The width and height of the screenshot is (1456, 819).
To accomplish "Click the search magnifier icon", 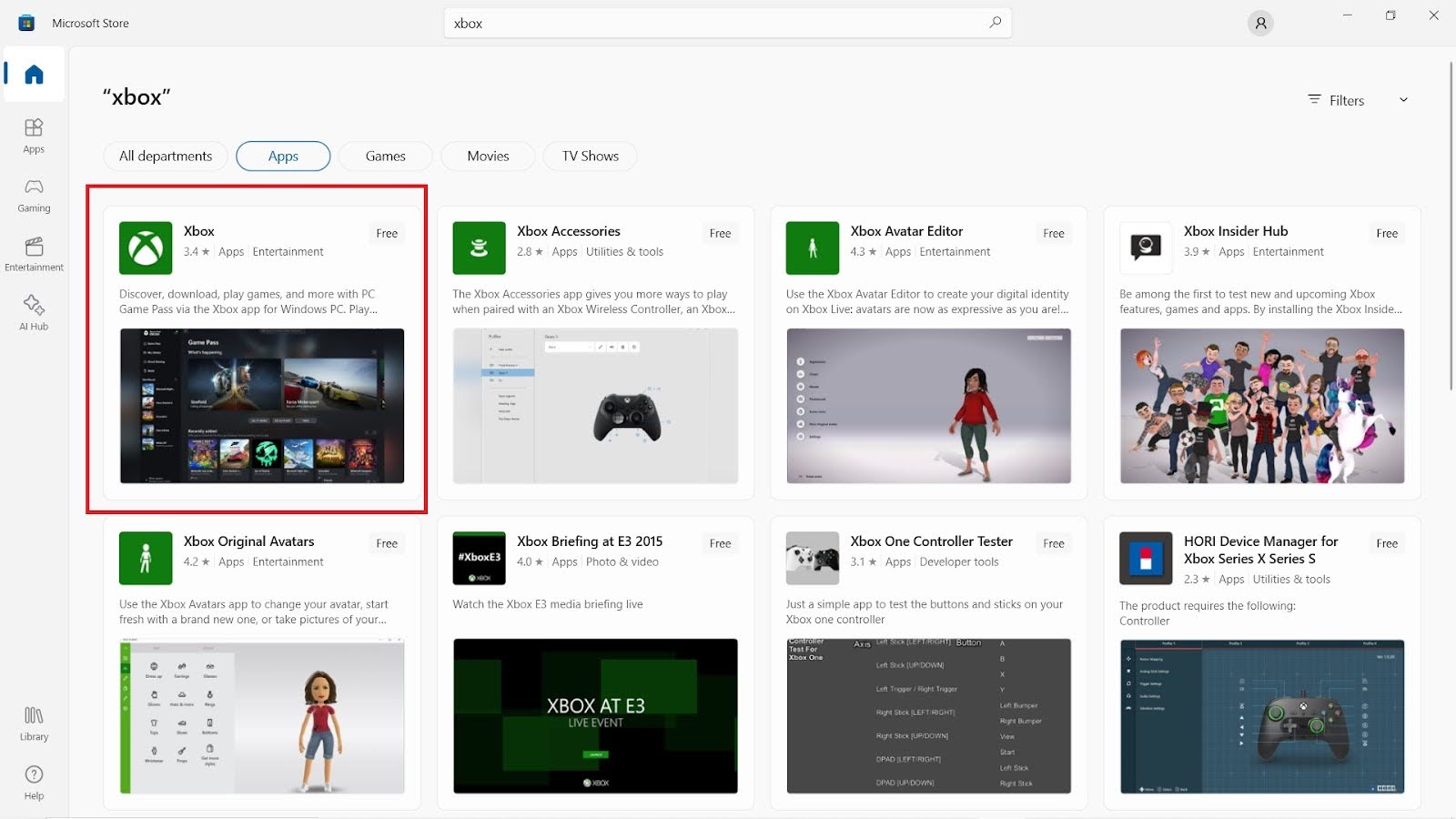I will tap(996, 23).
